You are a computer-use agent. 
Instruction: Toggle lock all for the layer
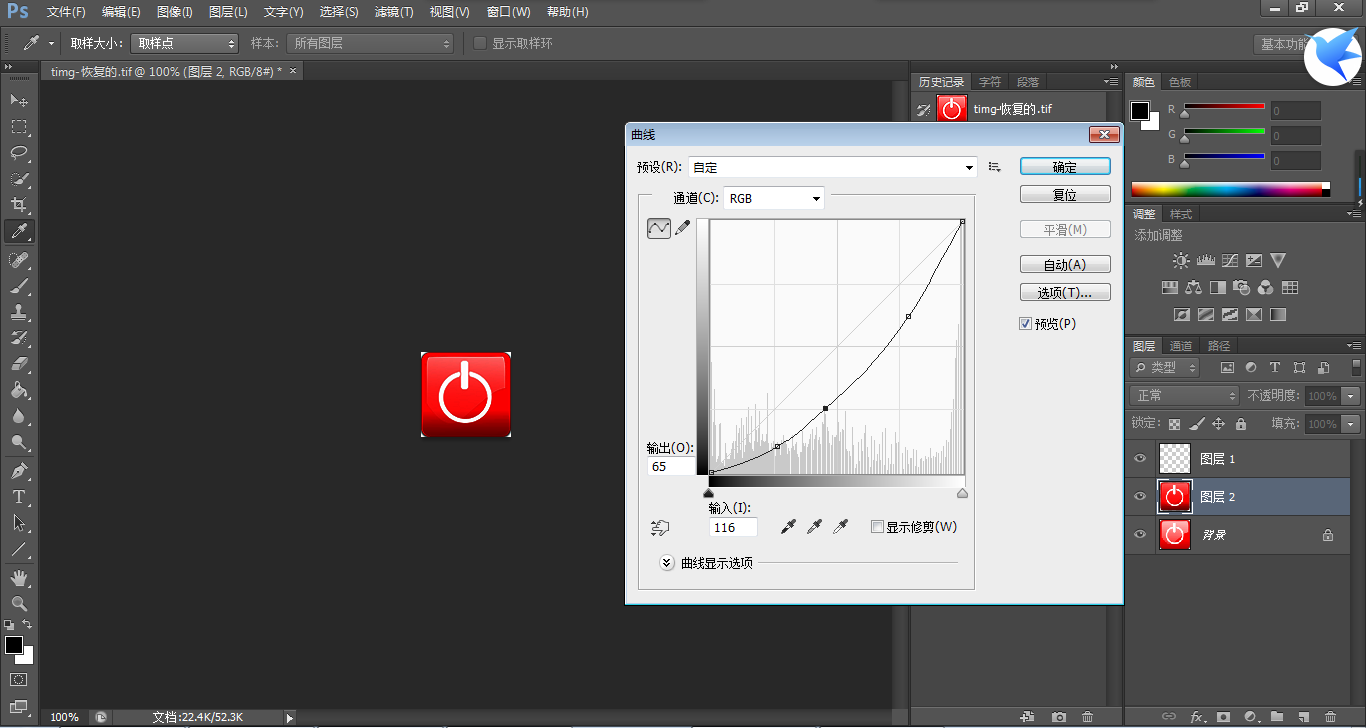pyautogui.click(x=1241, y=424)
